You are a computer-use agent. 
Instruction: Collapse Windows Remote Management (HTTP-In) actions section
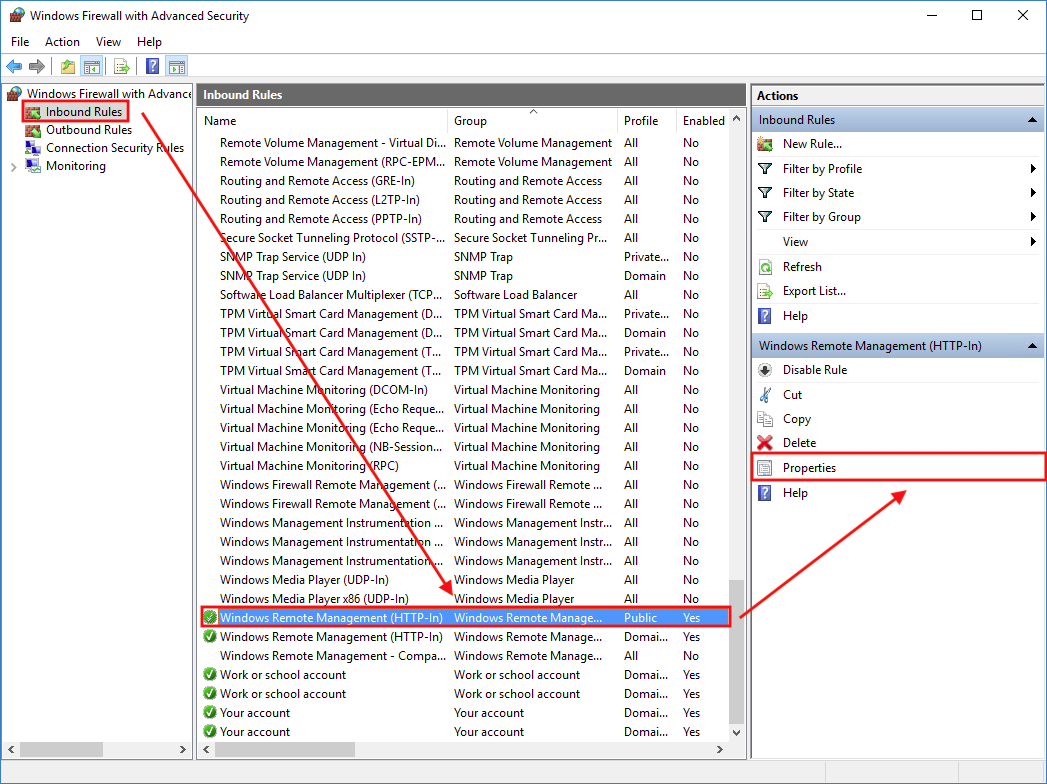pyautogui.click(x=1032, y=346)
